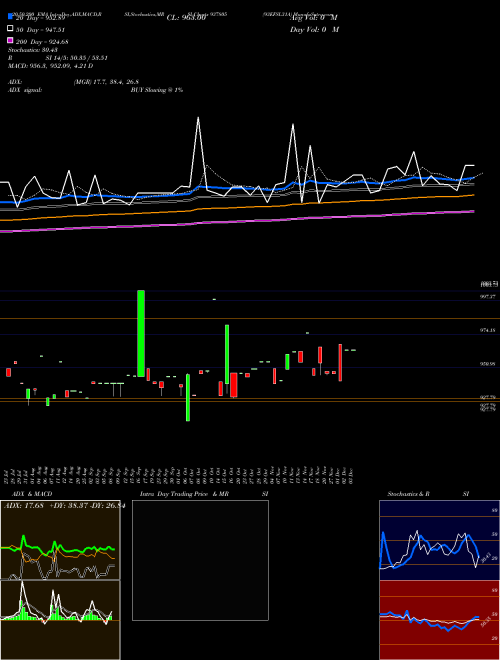Click the 'BUY Slowing @ 1%' signal text

[x=157, y=90]
